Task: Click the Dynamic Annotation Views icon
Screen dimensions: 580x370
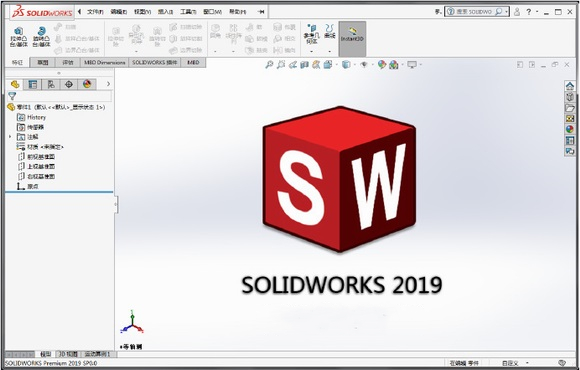Action: point(316,65)
